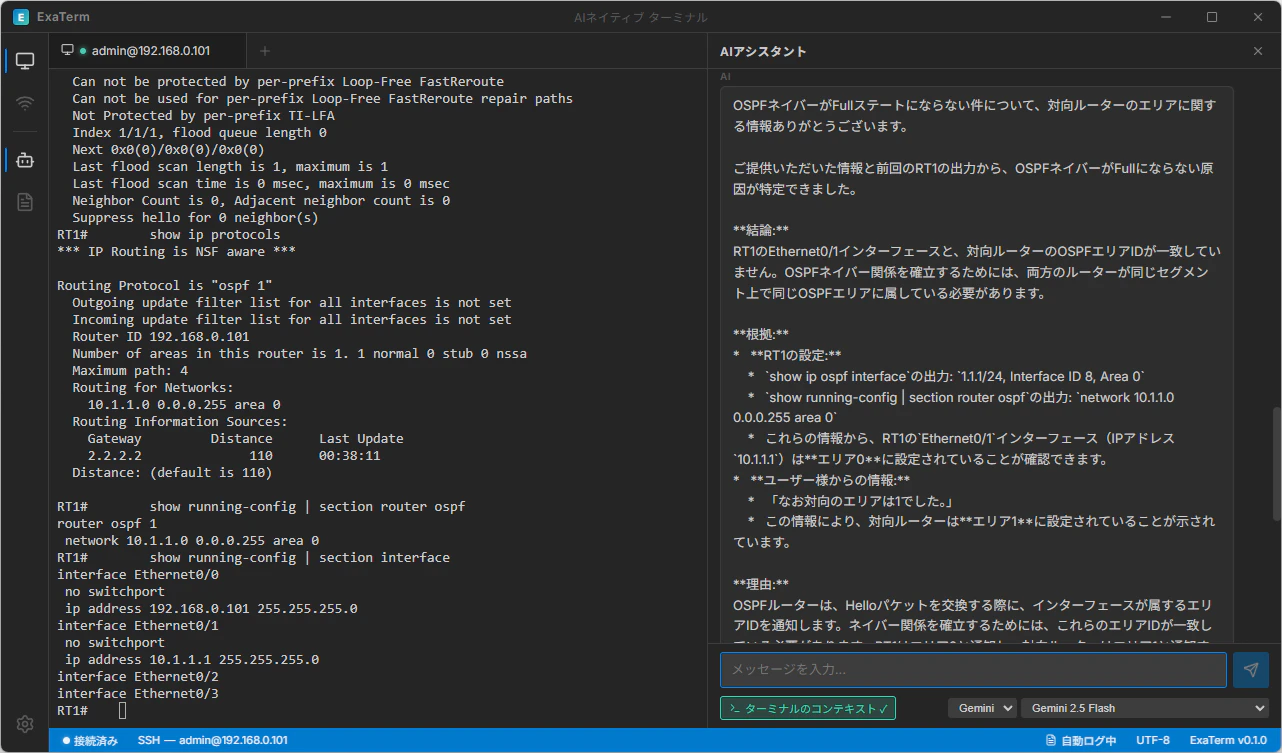
Task: Maximize the ExaTerm window
Action: 1212,17
